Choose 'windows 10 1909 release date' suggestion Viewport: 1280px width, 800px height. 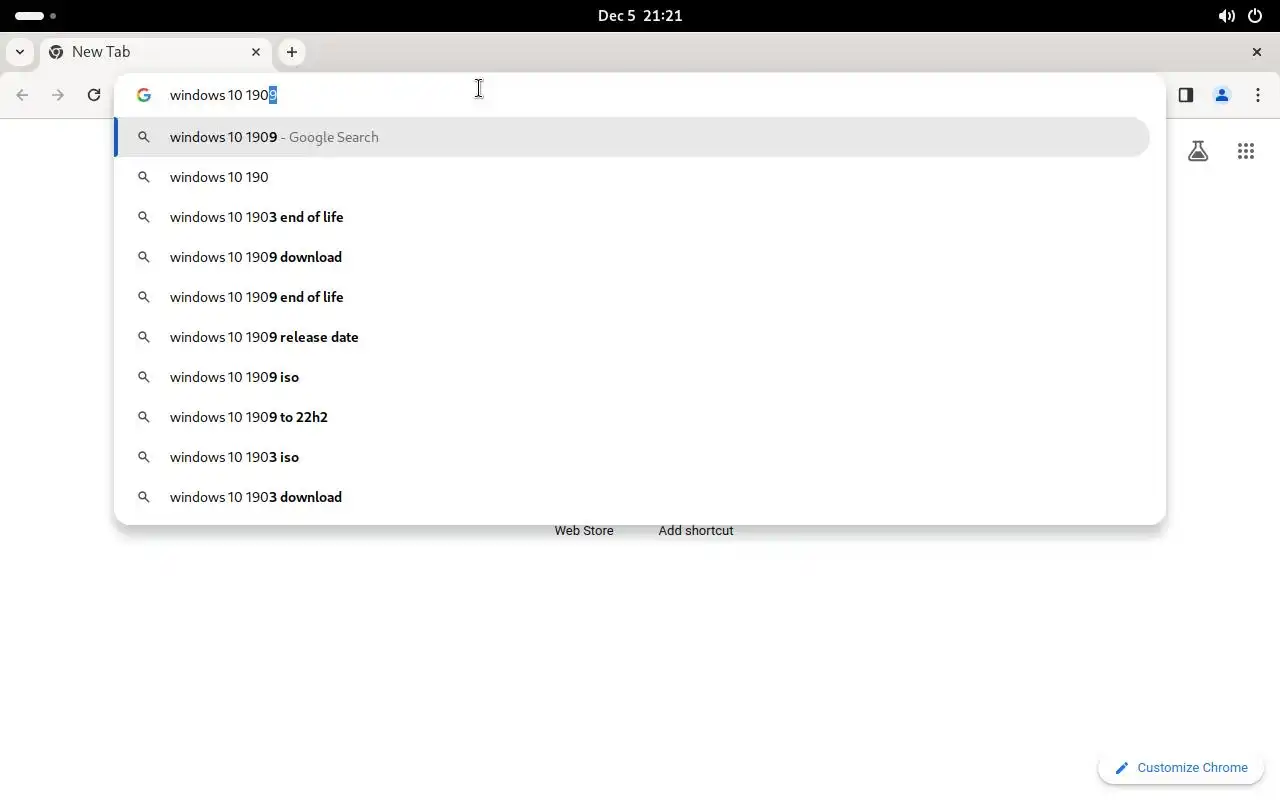coord(632,337)
